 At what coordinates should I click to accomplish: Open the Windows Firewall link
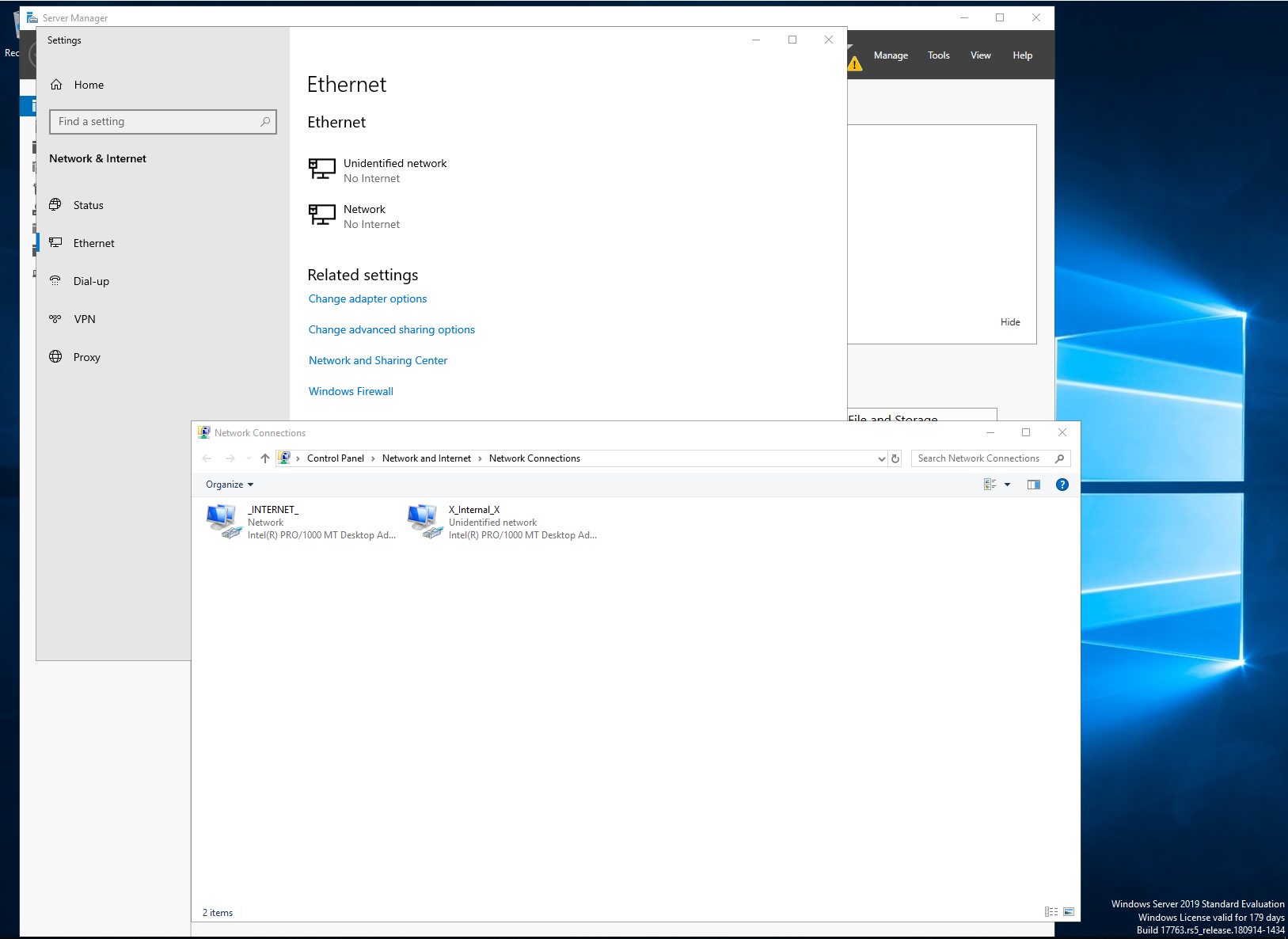(351, 391)
